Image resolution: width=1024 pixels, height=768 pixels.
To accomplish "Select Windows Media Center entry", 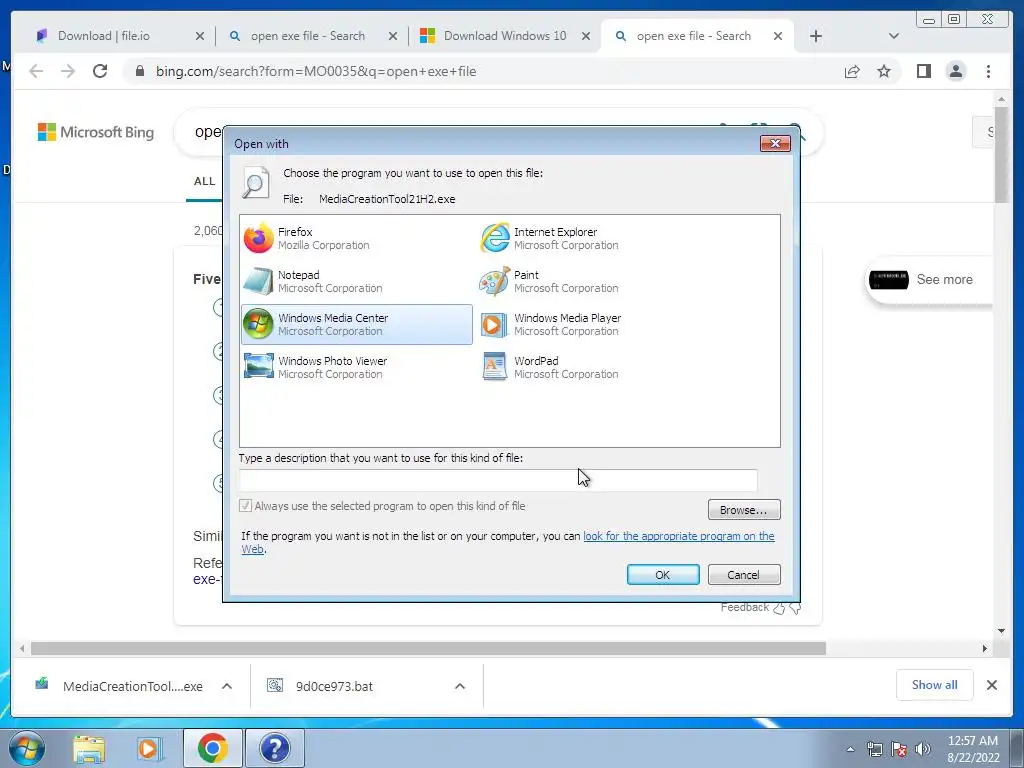I will pyautogui.click(x=357, y=325).
